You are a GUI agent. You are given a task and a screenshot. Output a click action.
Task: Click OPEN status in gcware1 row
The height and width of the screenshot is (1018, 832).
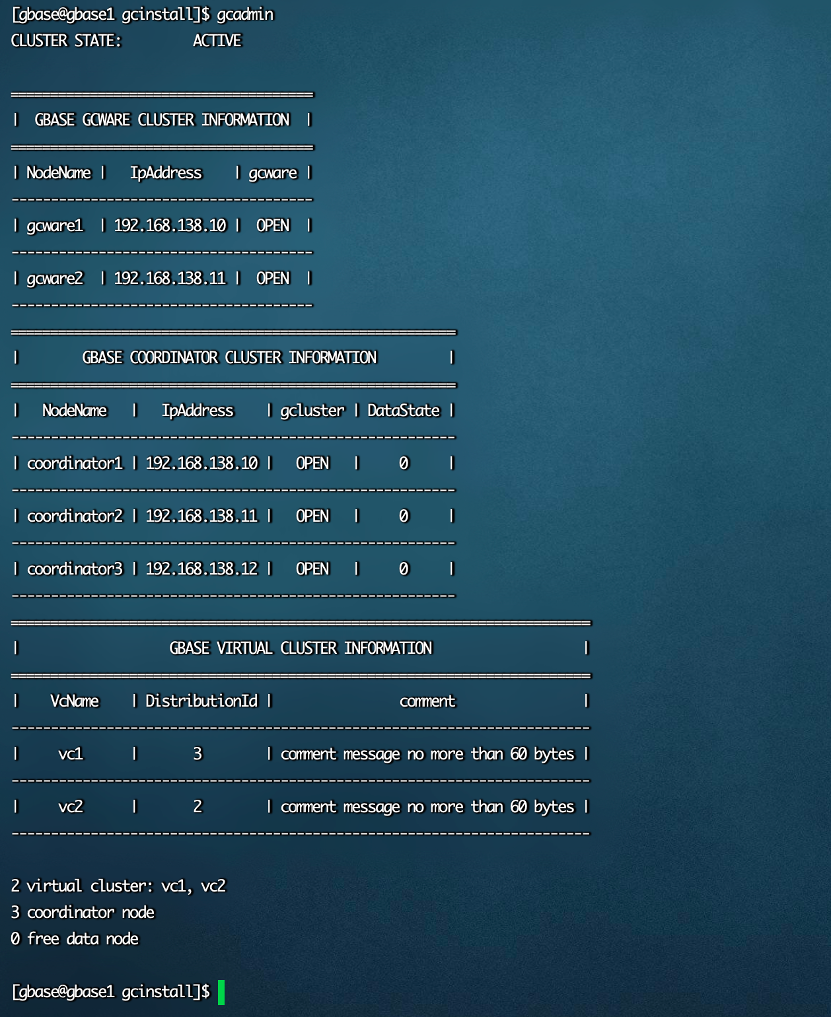click(x=273, y=225)
